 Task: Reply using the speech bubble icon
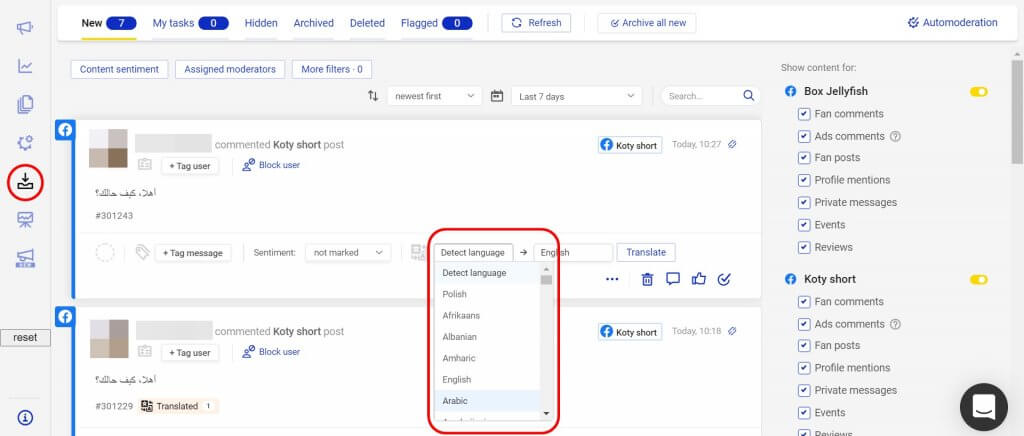click(673, 279)
